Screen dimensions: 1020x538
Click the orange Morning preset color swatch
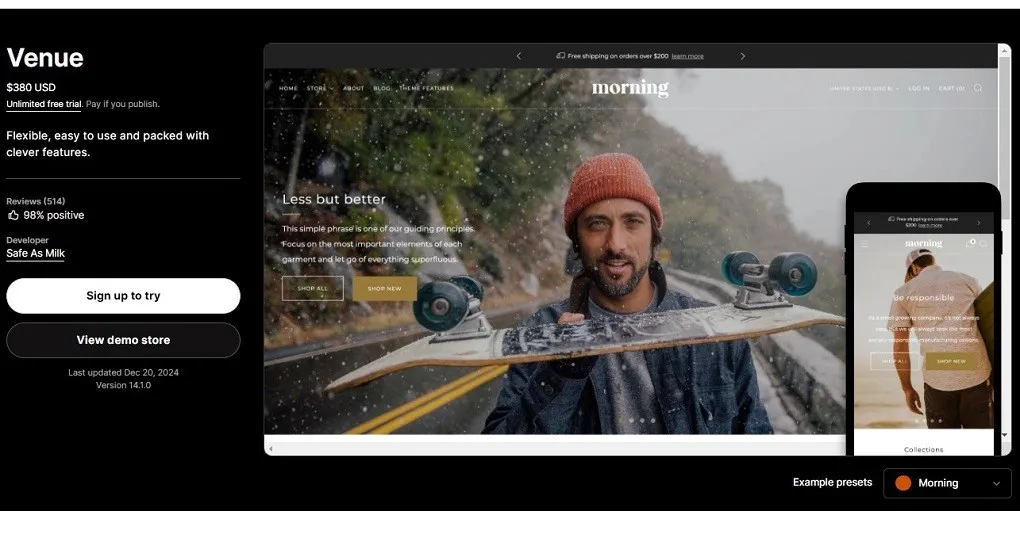pyautogui.click(x=903, y=483)
